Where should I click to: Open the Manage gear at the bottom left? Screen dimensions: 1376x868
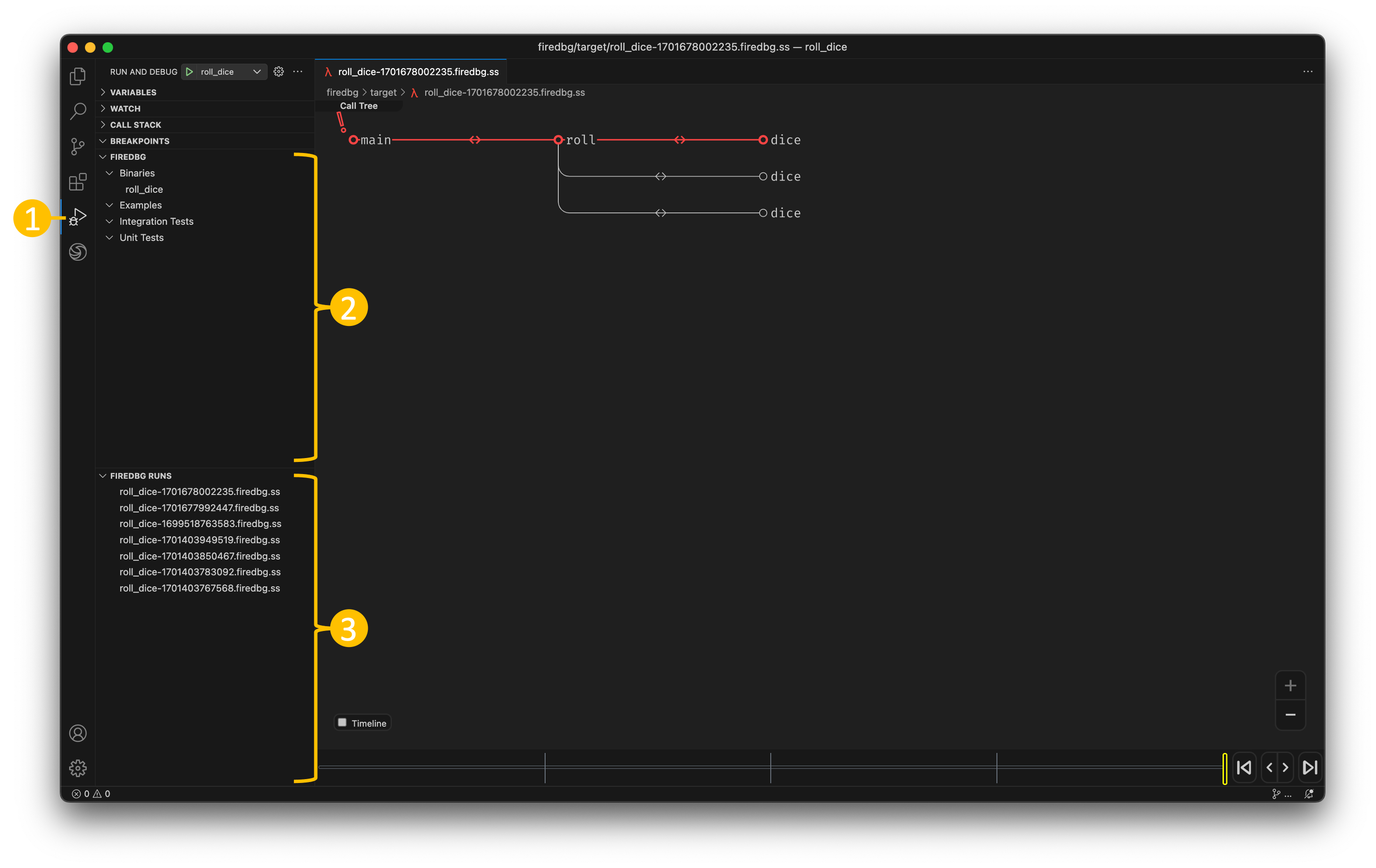78,768
